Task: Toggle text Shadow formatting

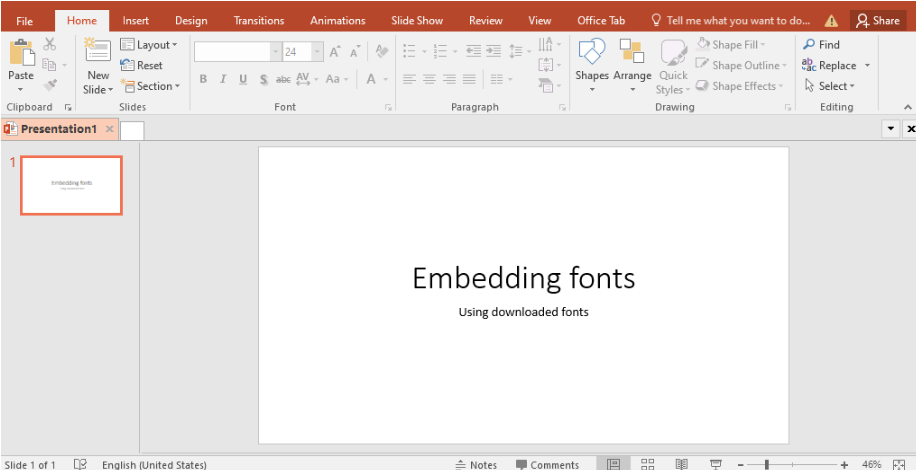Action: click(x=263, y=79)
